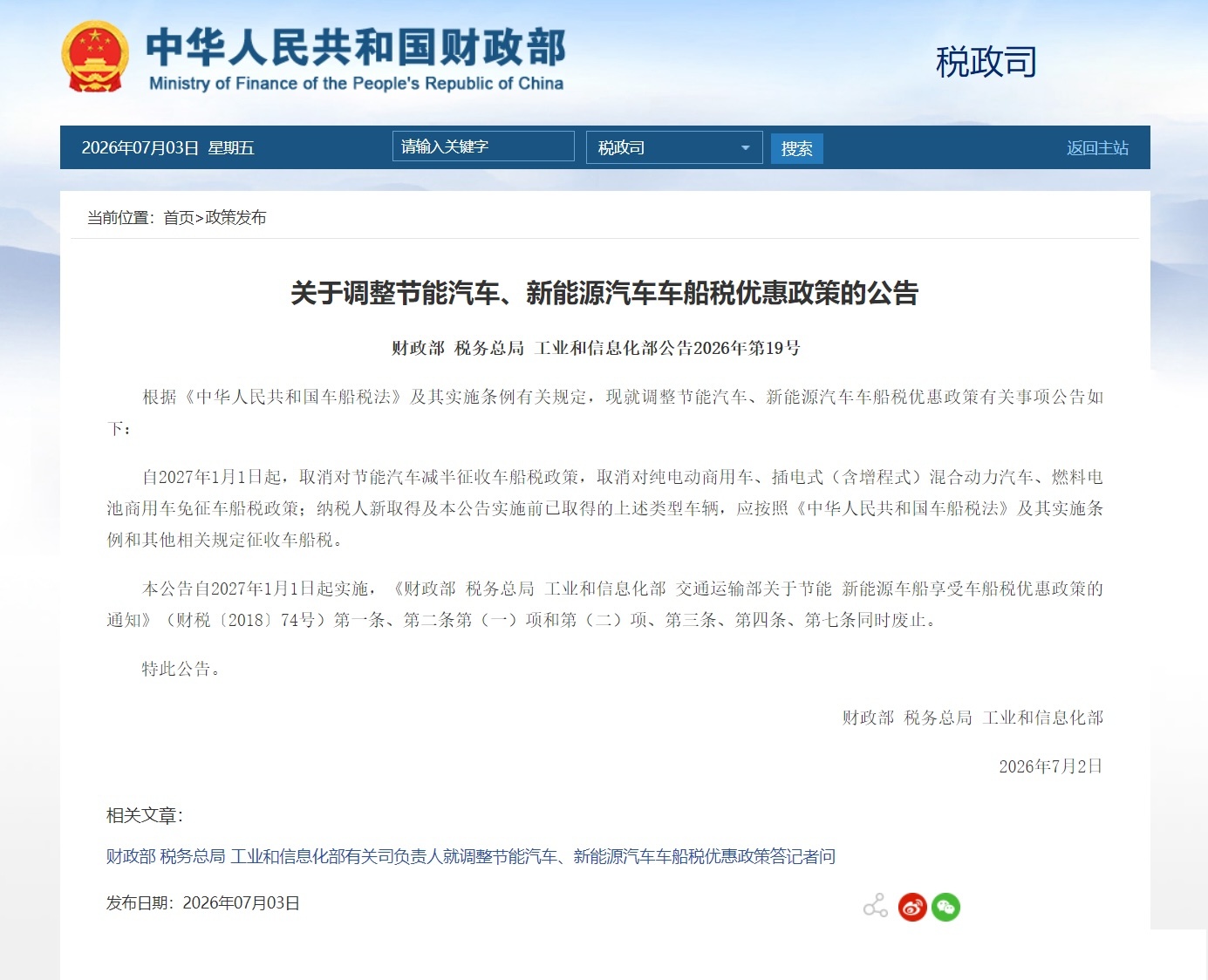Open the 首页 breadcrumb link
The height and width of the screenshot is (980, 1208).
click(179, 218)
